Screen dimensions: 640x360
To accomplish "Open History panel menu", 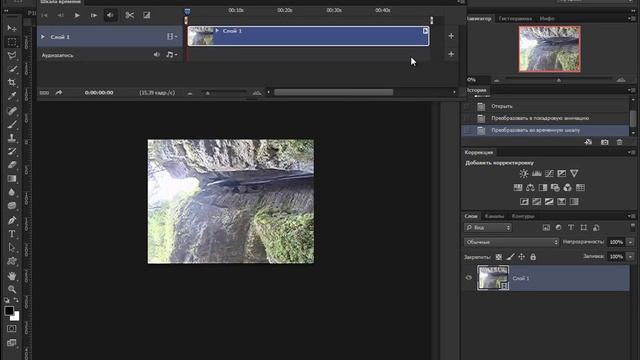I will point(632,90).
